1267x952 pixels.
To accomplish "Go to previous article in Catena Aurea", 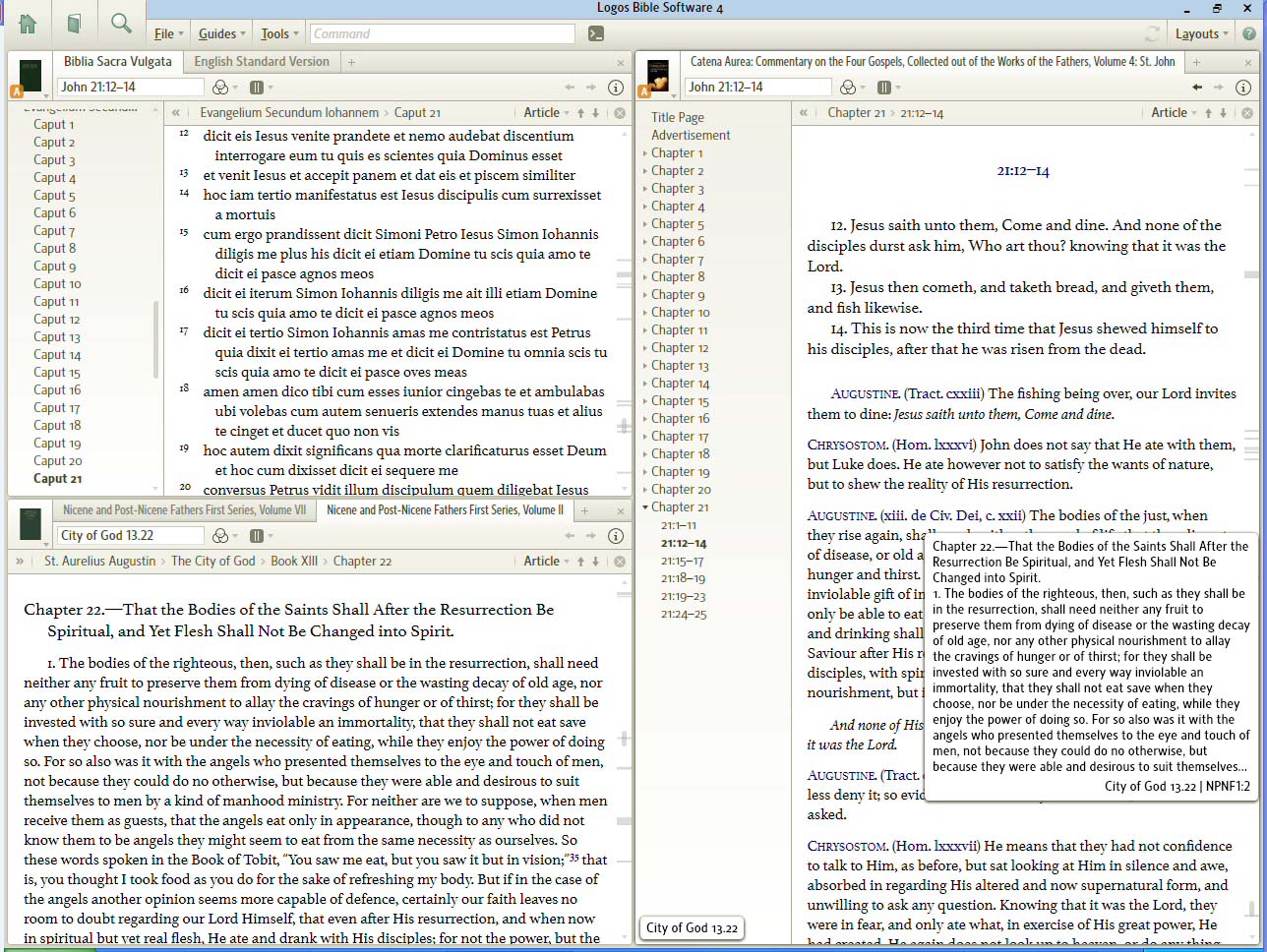I will click(1209, 113).
